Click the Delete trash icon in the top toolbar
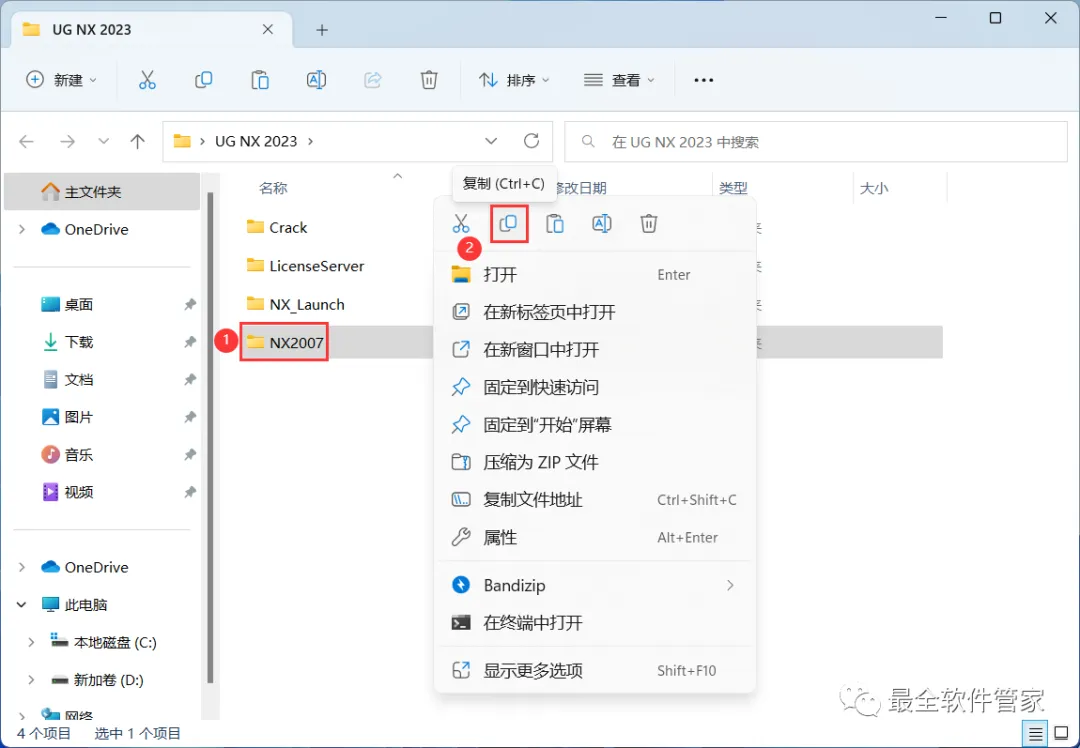This screenshot has height=748, width=1080. 429,80
